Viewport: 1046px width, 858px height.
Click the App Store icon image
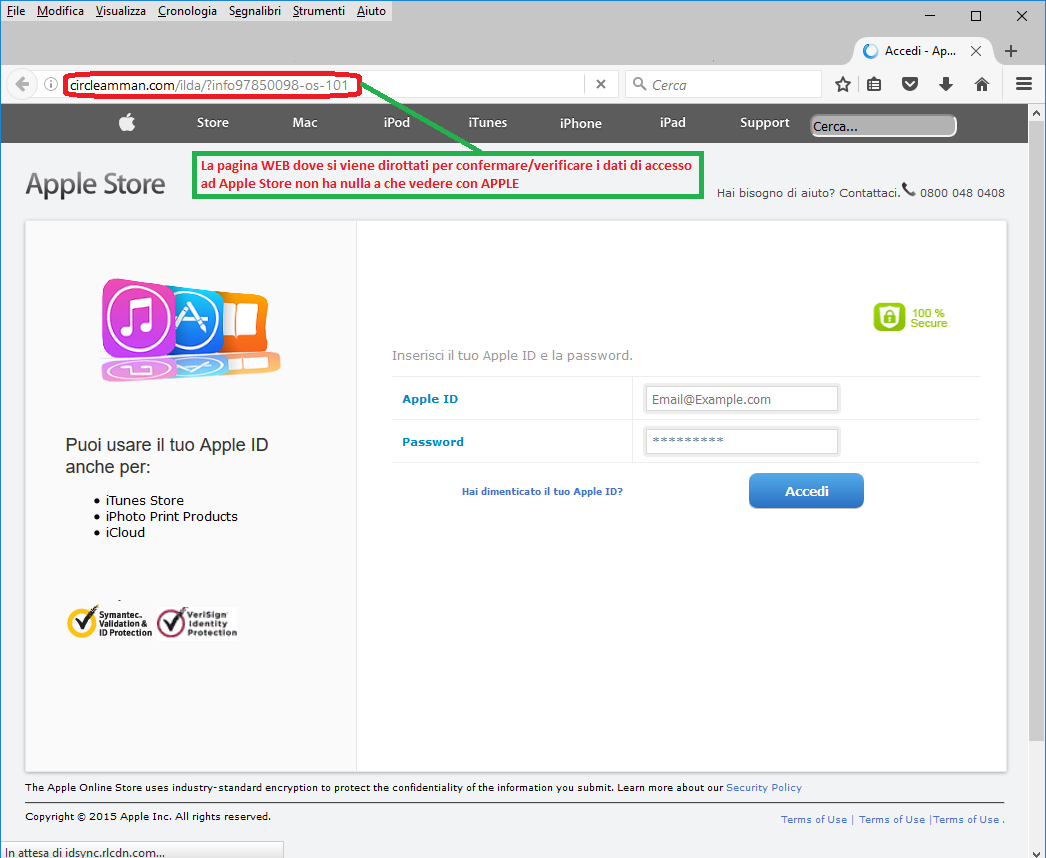pos(197,320)
